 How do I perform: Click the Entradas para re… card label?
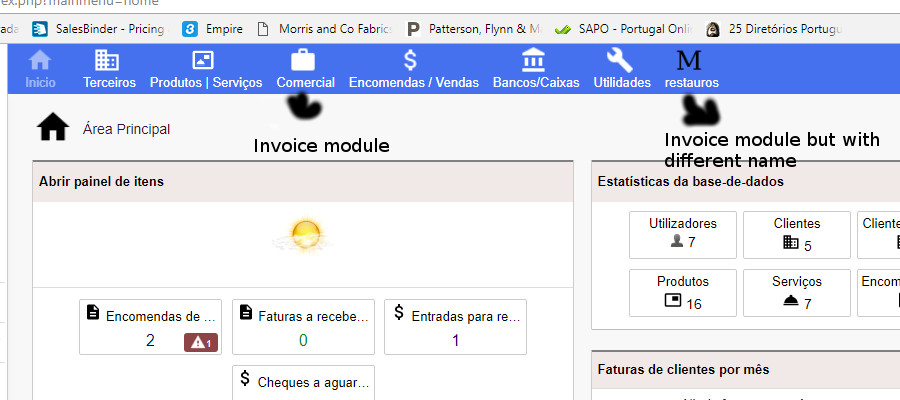click(466, 316)
